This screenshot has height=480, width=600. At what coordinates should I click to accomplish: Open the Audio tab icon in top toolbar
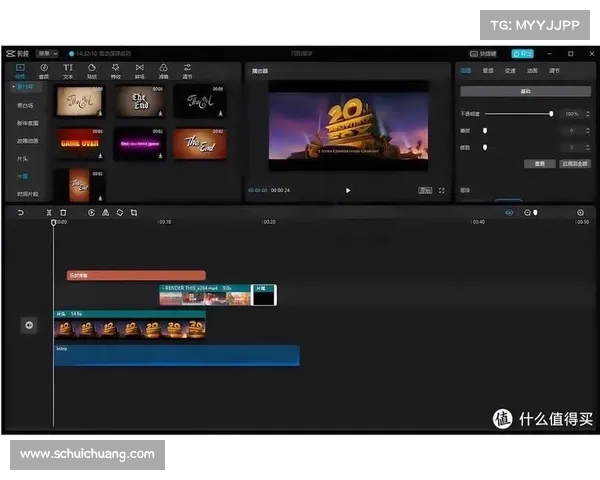(44, 68)
